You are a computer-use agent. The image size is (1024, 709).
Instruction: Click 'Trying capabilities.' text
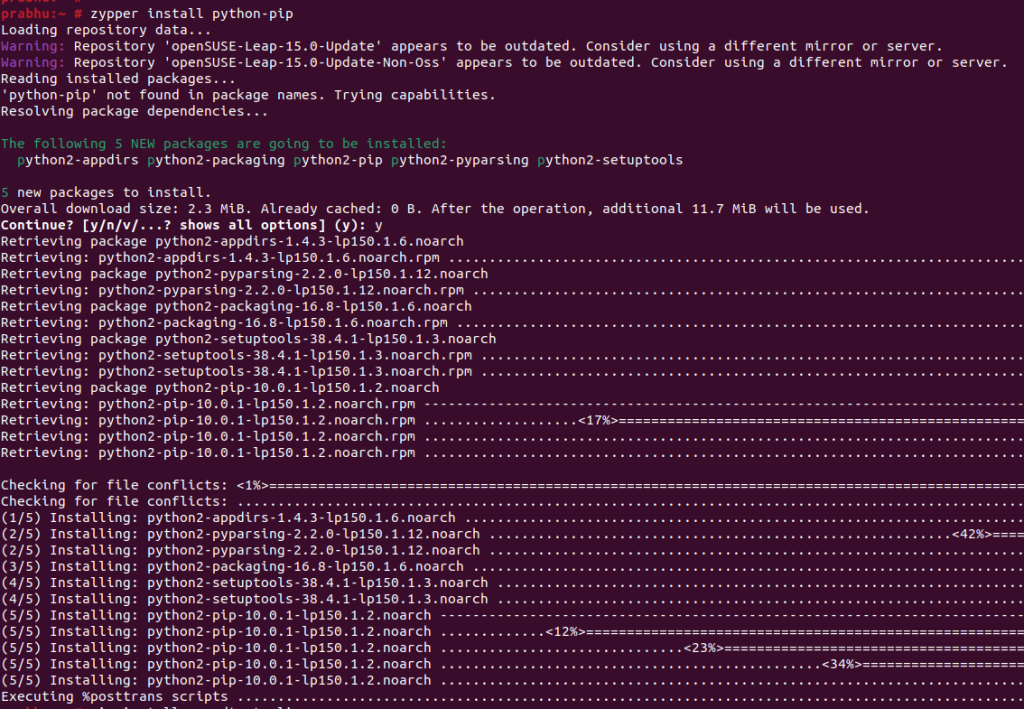[x=415, y=95]
